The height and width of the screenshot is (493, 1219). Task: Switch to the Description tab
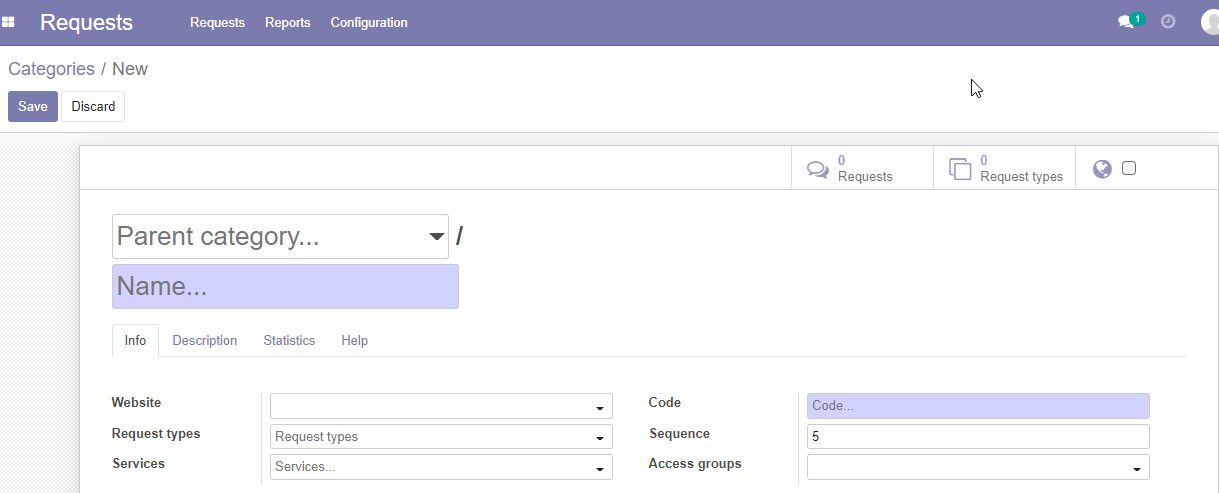click(205, 340)
